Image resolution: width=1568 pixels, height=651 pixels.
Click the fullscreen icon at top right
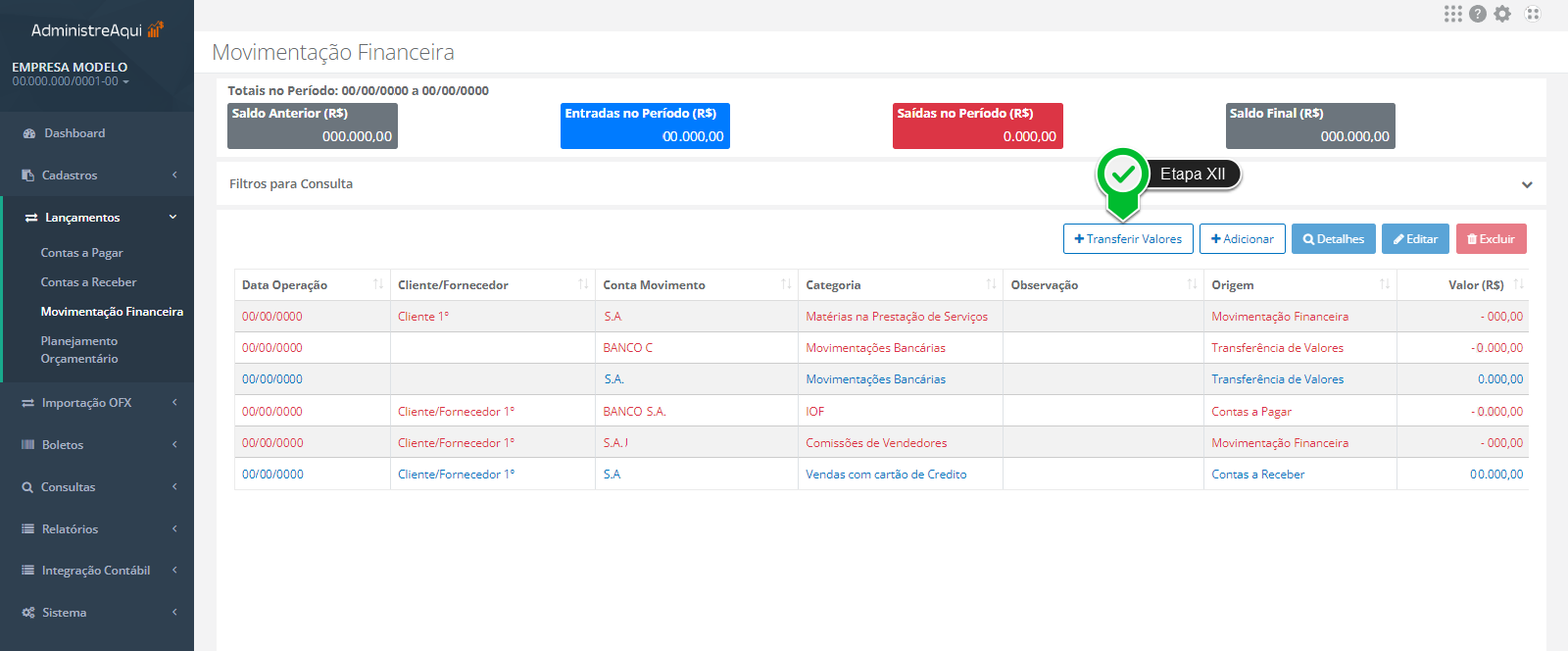1533,14
